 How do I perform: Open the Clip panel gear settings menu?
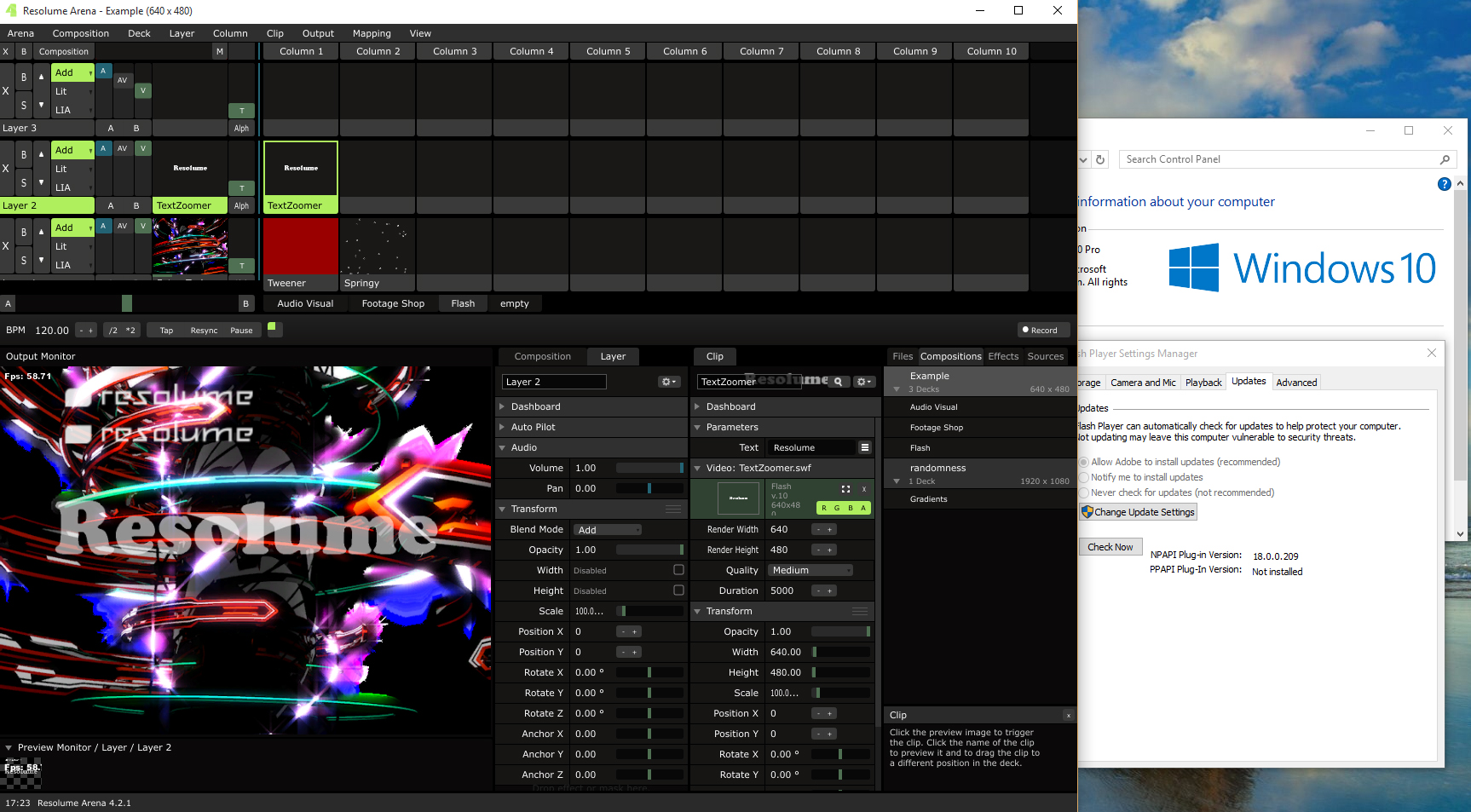(863, 382)
